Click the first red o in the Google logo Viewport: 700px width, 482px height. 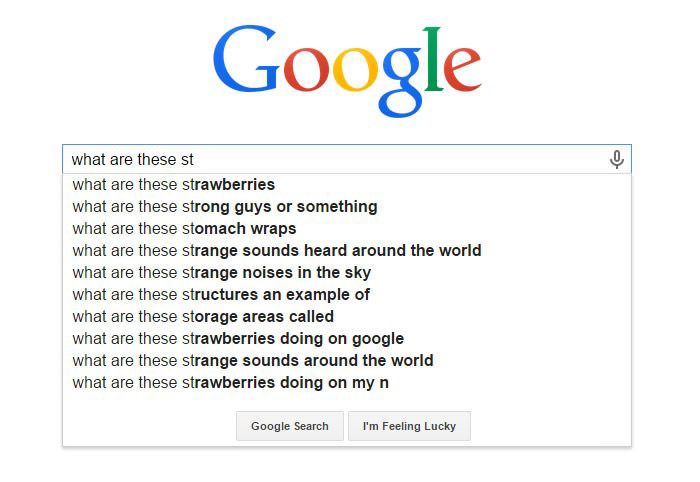pyautogui.click(x=306, y=69)
